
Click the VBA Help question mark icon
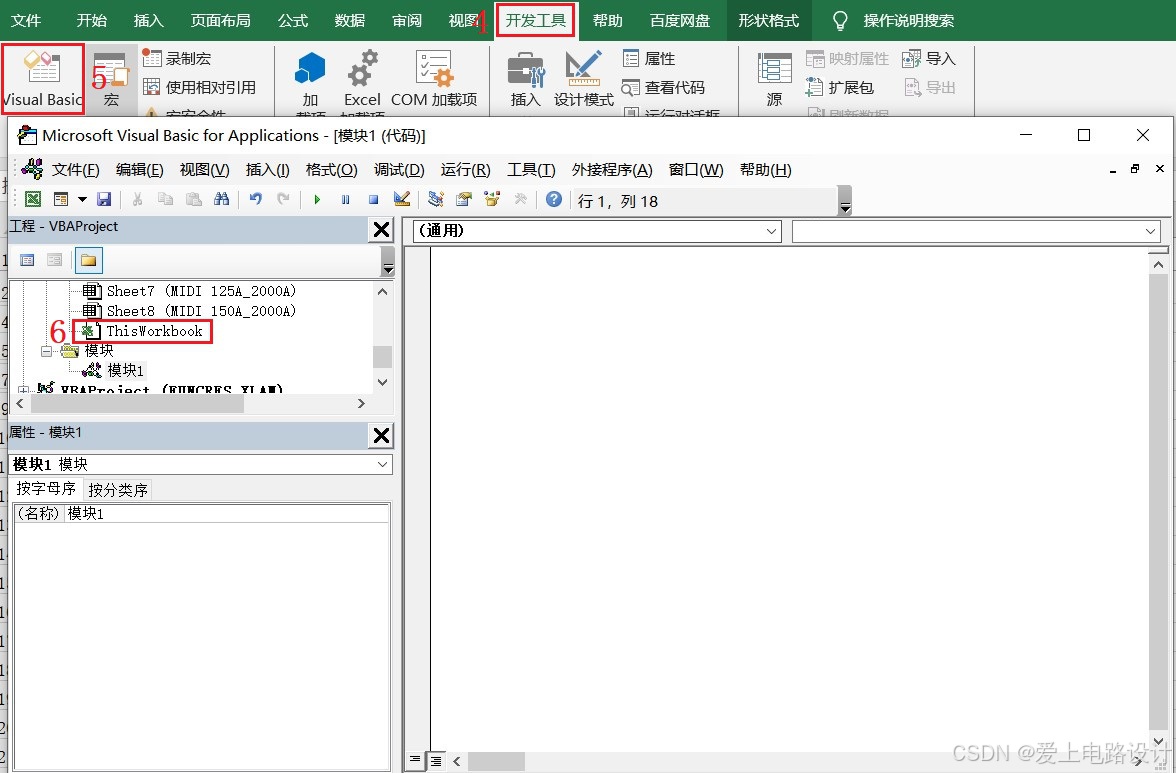554,199
